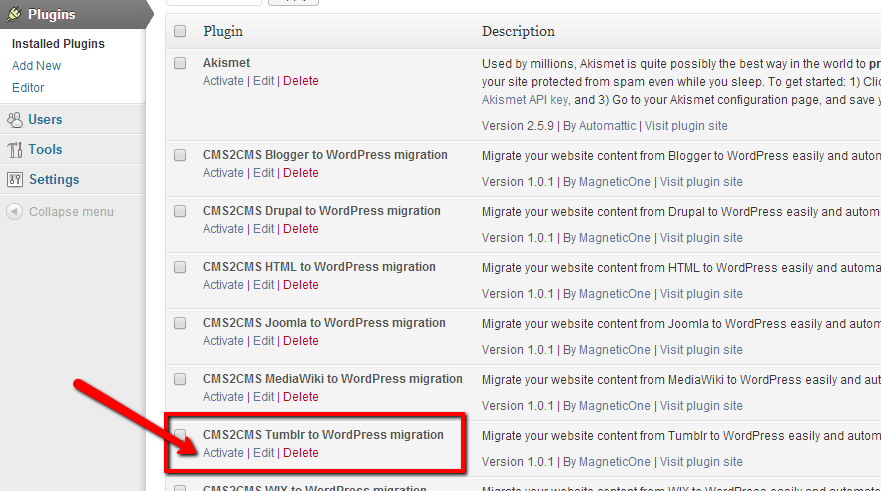Delete the Joomla to WordPress migration plugin
881x491 pixels.
(x=301, y=341)
